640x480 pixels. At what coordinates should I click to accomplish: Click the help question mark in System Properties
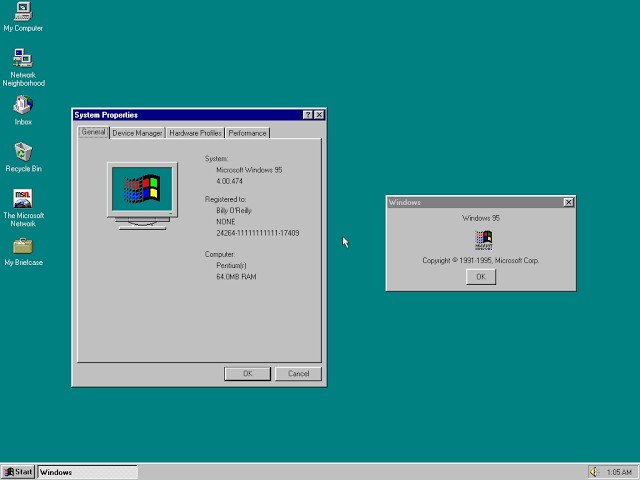(x=308, y=115)
